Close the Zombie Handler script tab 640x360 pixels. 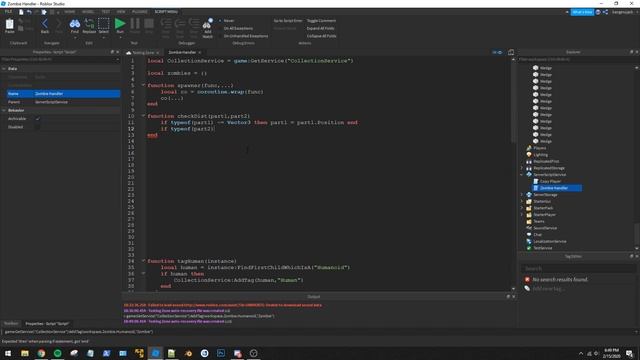point(200,52)
